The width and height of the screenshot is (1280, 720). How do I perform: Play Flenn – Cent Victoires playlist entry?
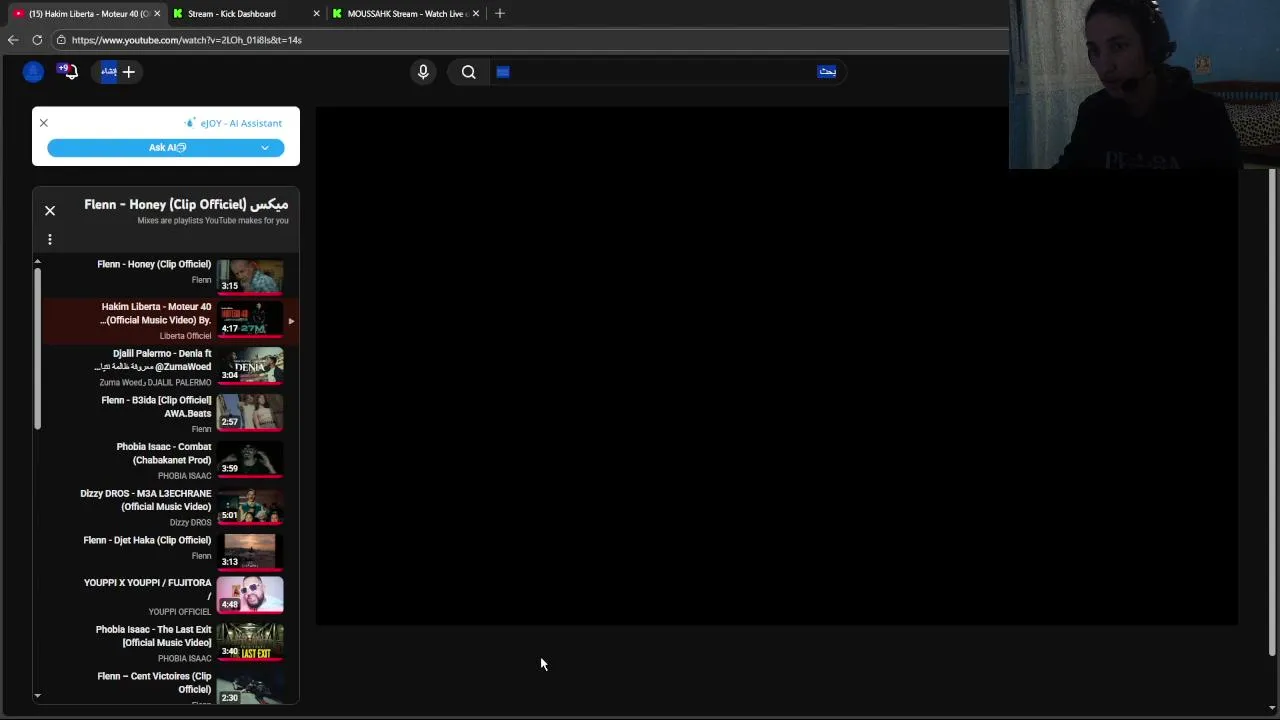coord(168,685)
